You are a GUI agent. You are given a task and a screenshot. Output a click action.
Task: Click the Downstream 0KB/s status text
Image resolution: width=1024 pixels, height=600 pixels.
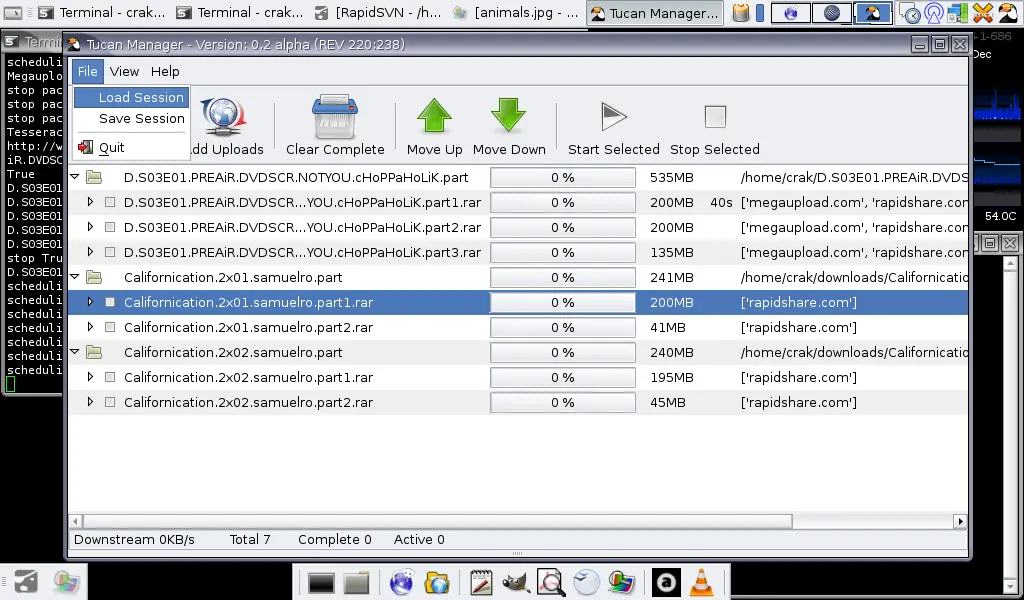pyautogui.click(x=135, y=539)
